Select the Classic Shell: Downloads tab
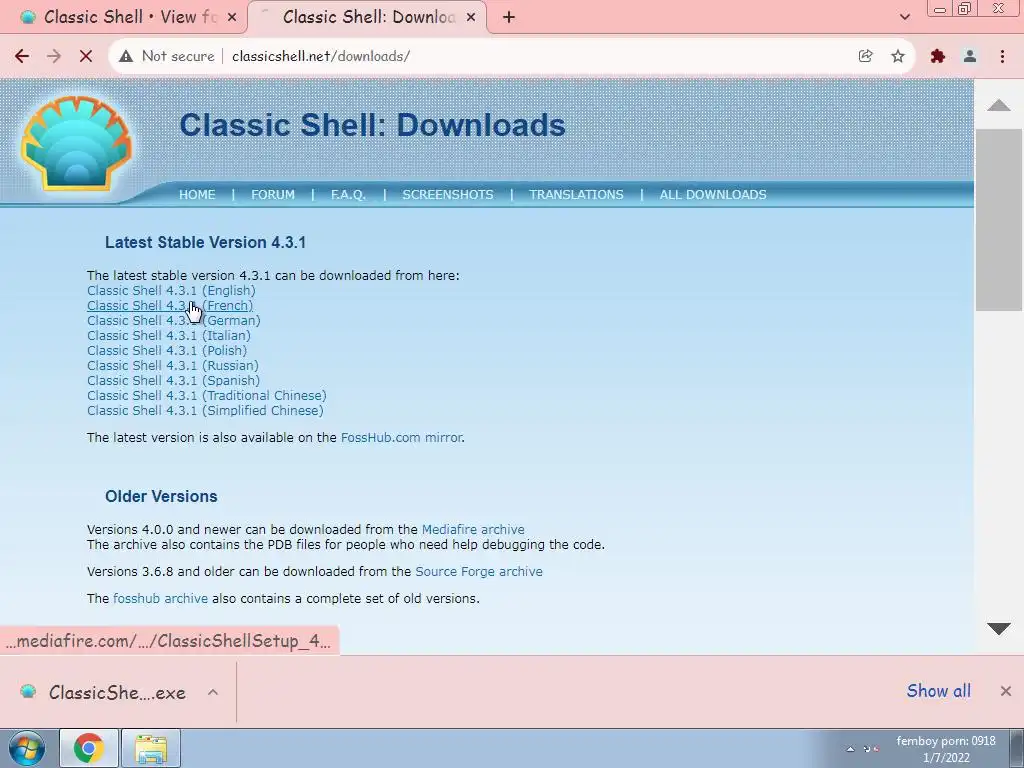This screenshot has width=1024, height=768. pyautogui.click(x=368, y=18)
